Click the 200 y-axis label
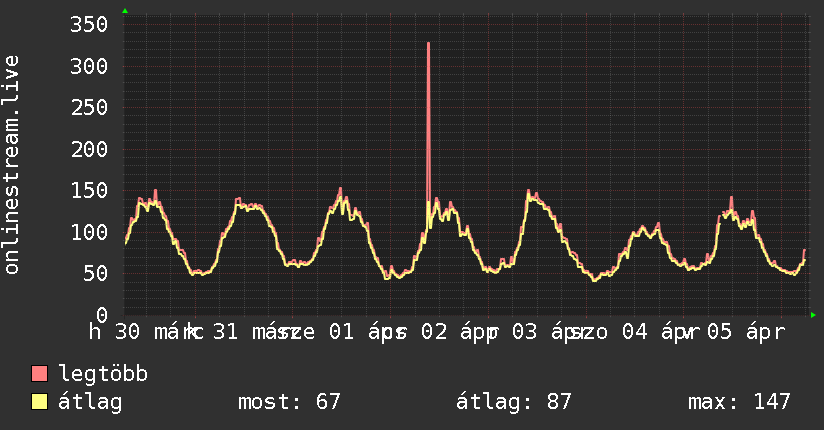This screenshot has width=824, height=430. (89, 149)
